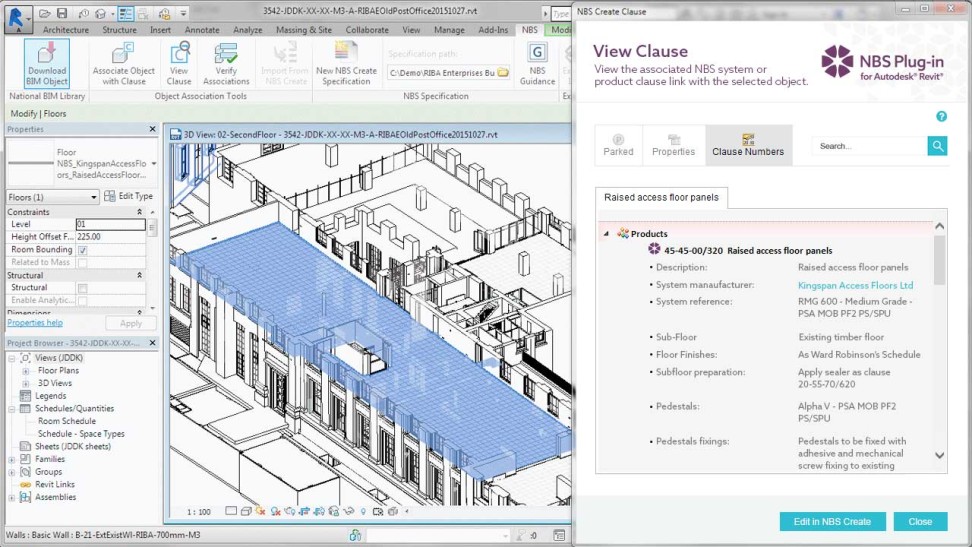Open the View Clause tool

pos(179,63)
